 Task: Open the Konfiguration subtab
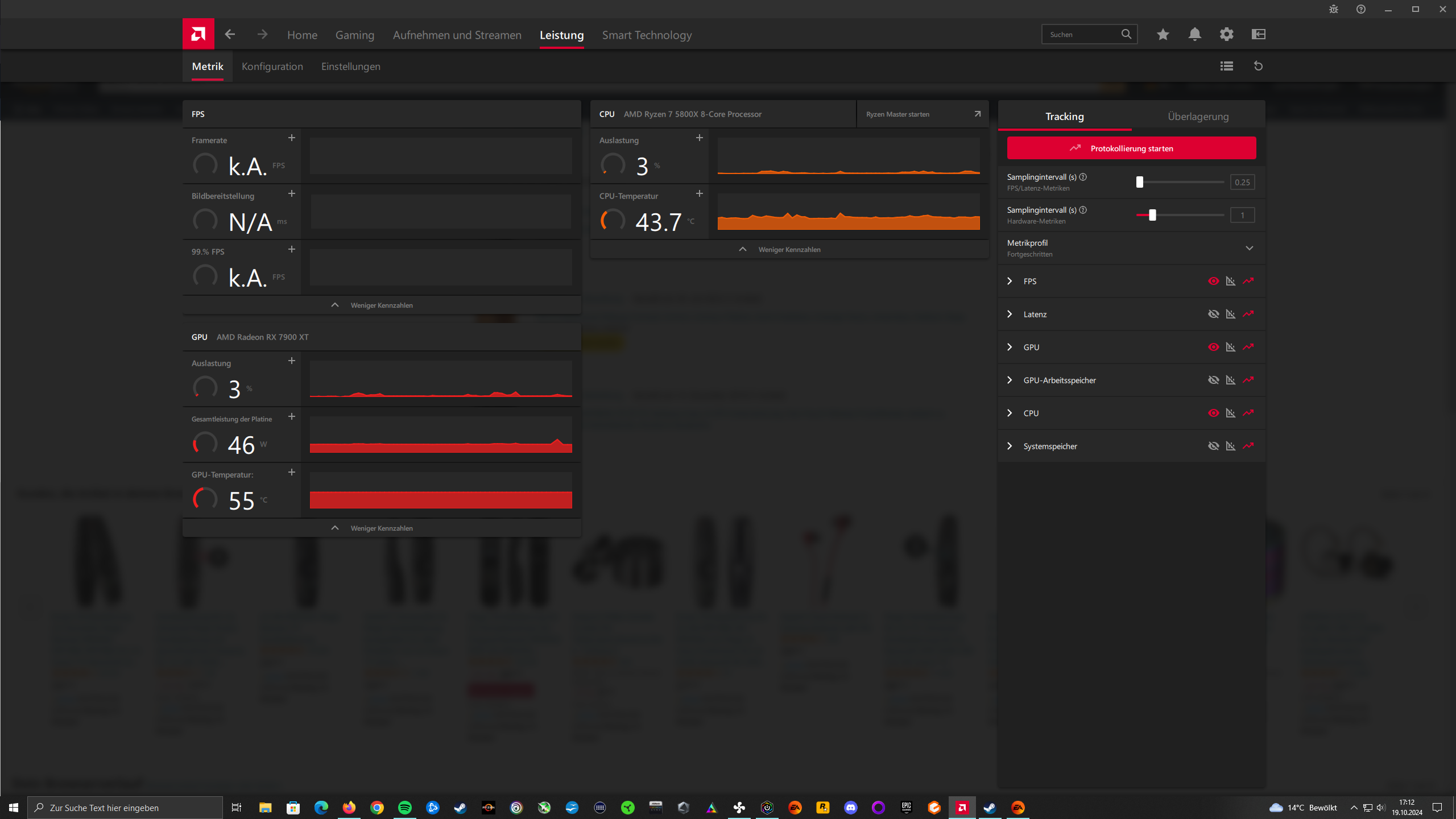(x=272, y=67)
